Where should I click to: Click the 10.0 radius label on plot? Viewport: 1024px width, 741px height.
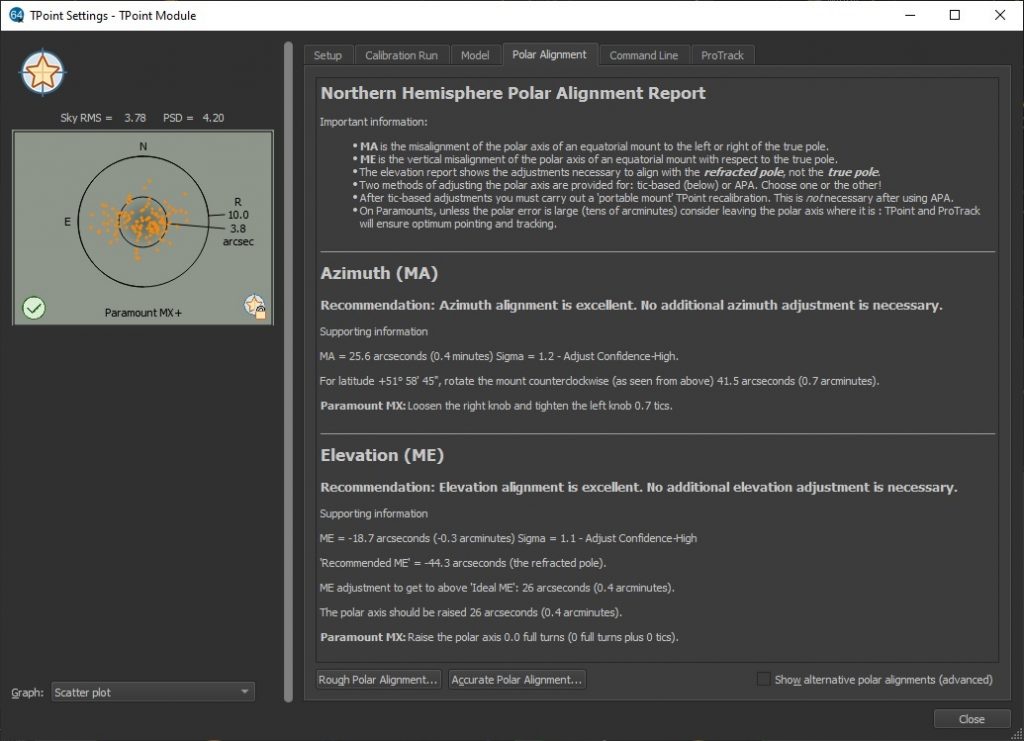[238, 215]
